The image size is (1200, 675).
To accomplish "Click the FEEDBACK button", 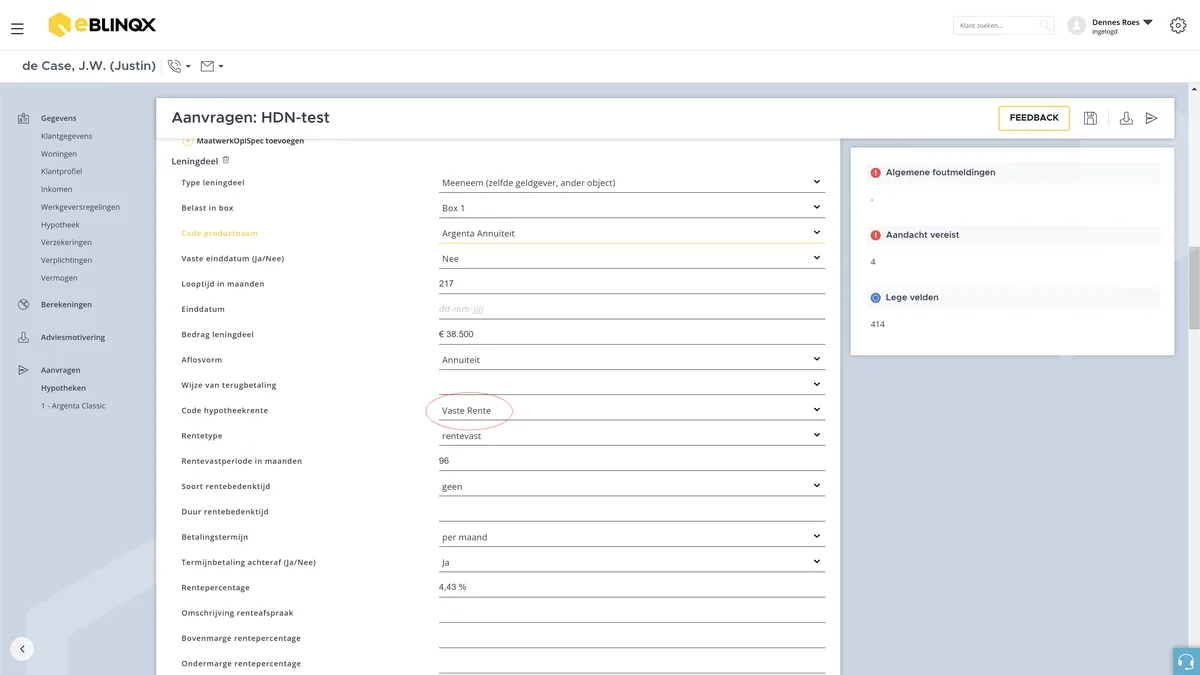I will 1034,118.
